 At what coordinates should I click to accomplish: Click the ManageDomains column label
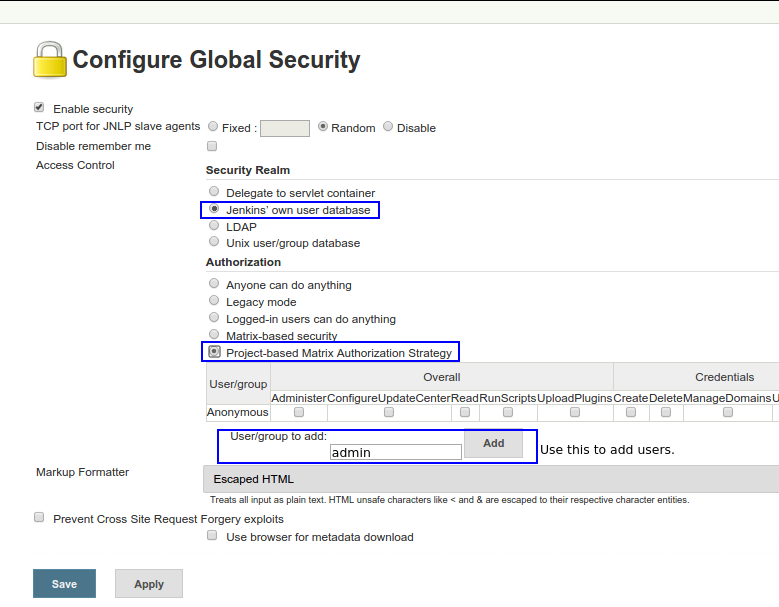pos(727,398)
